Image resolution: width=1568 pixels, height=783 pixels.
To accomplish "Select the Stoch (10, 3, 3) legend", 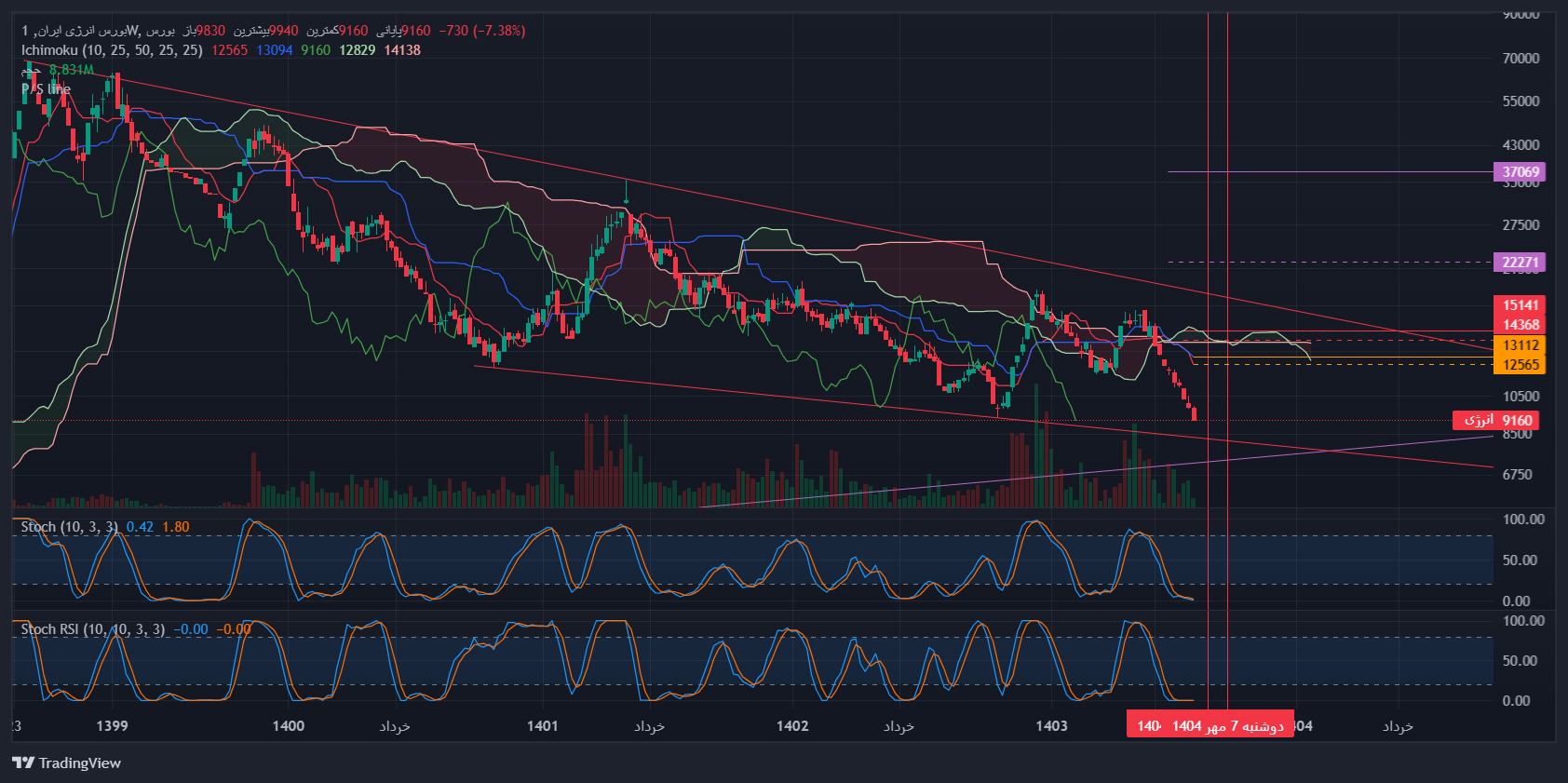I will [x=70, y=527].
